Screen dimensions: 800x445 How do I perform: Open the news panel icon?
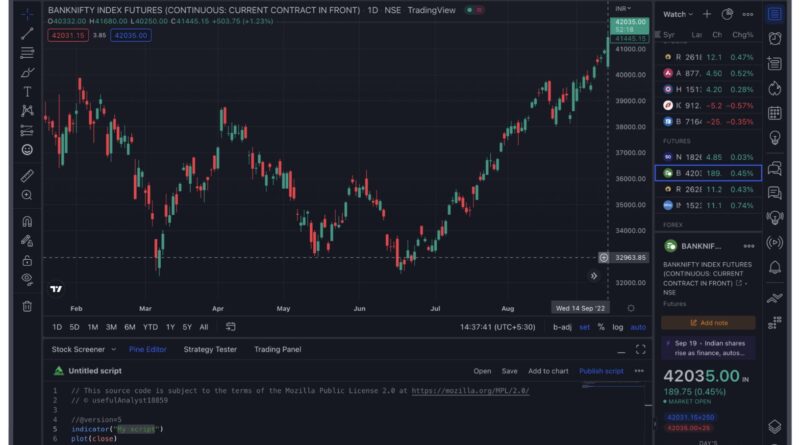[x=774, y=63]
